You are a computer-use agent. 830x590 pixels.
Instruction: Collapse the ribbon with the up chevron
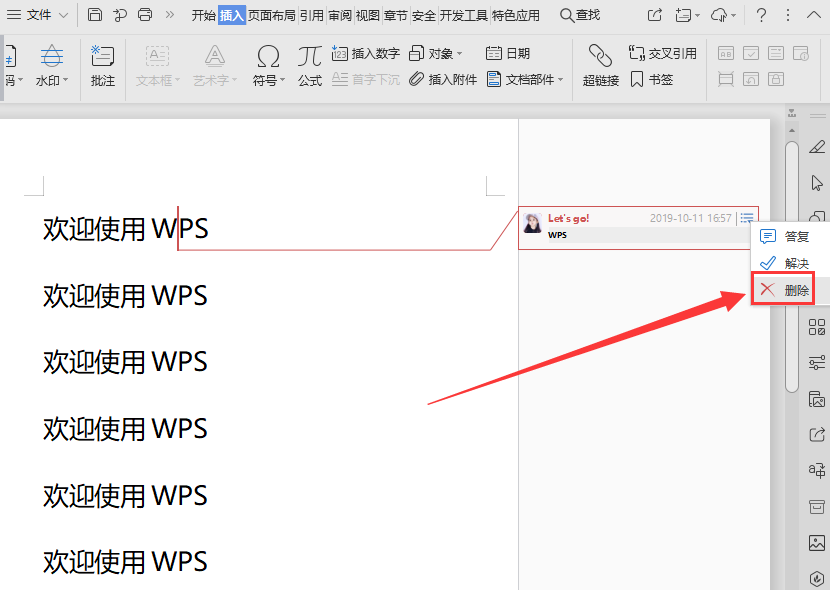point(814,15)
